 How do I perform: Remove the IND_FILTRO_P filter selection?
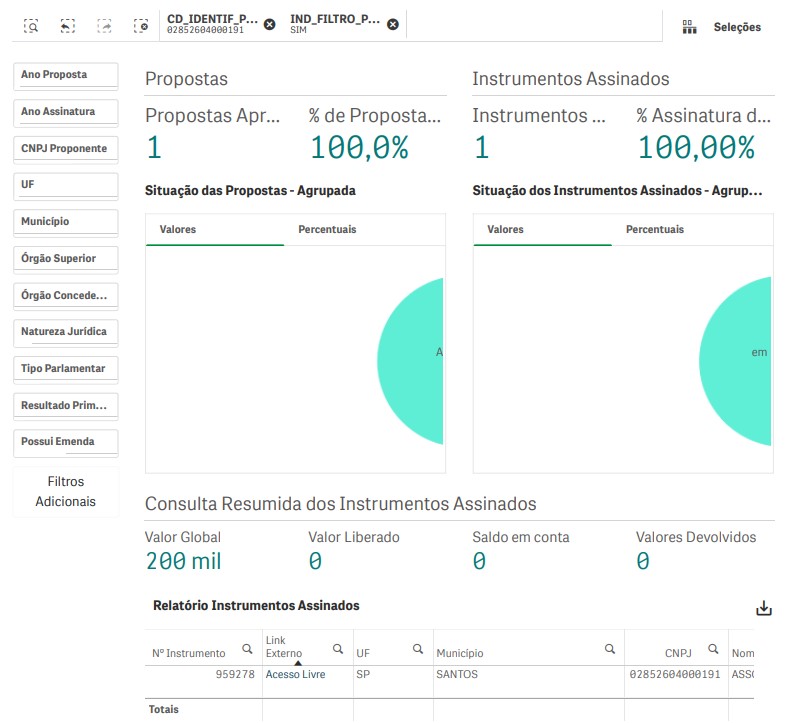(x=393, y=24)
